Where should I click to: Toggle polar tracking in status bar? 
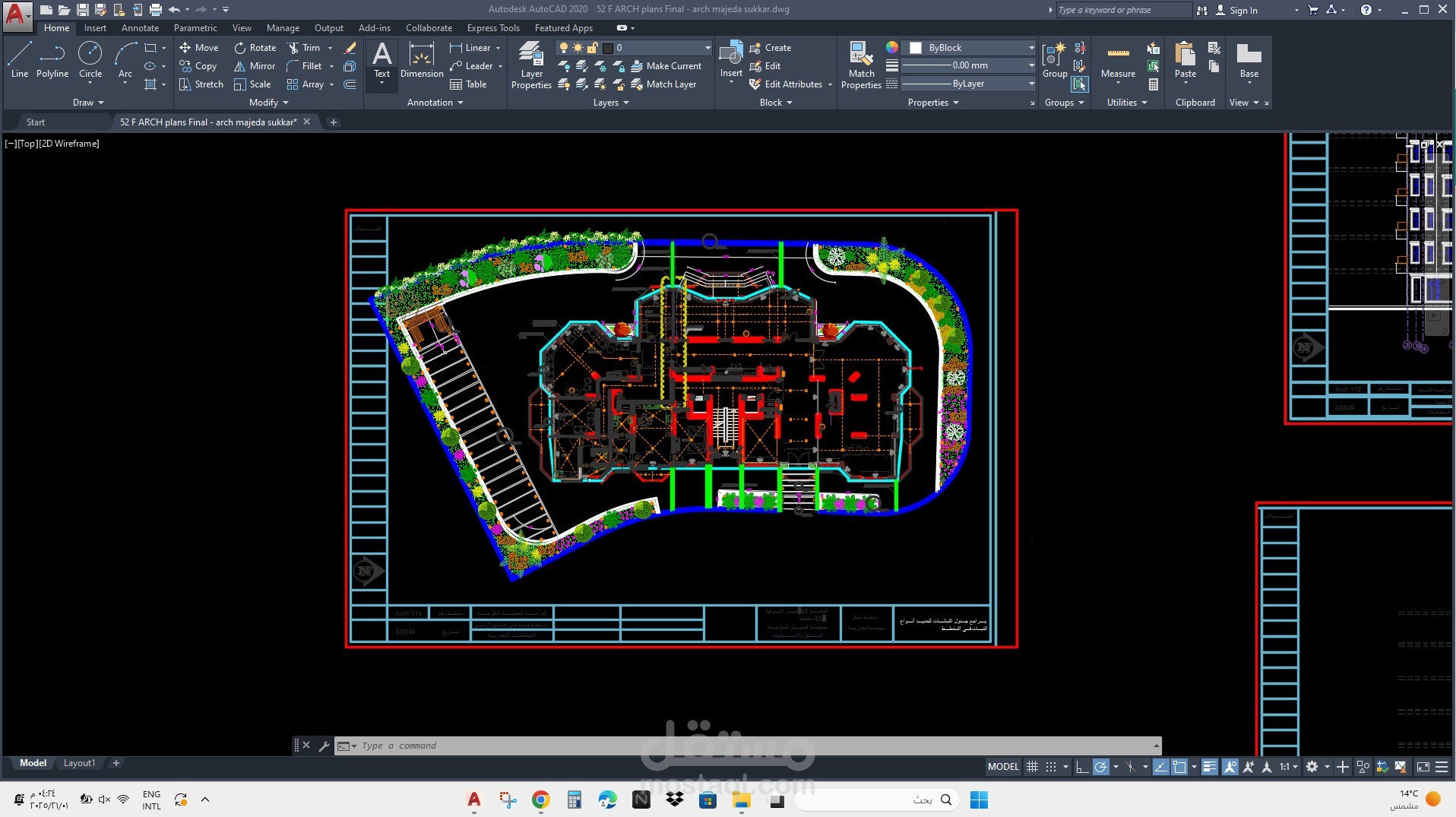(1100, 767)
